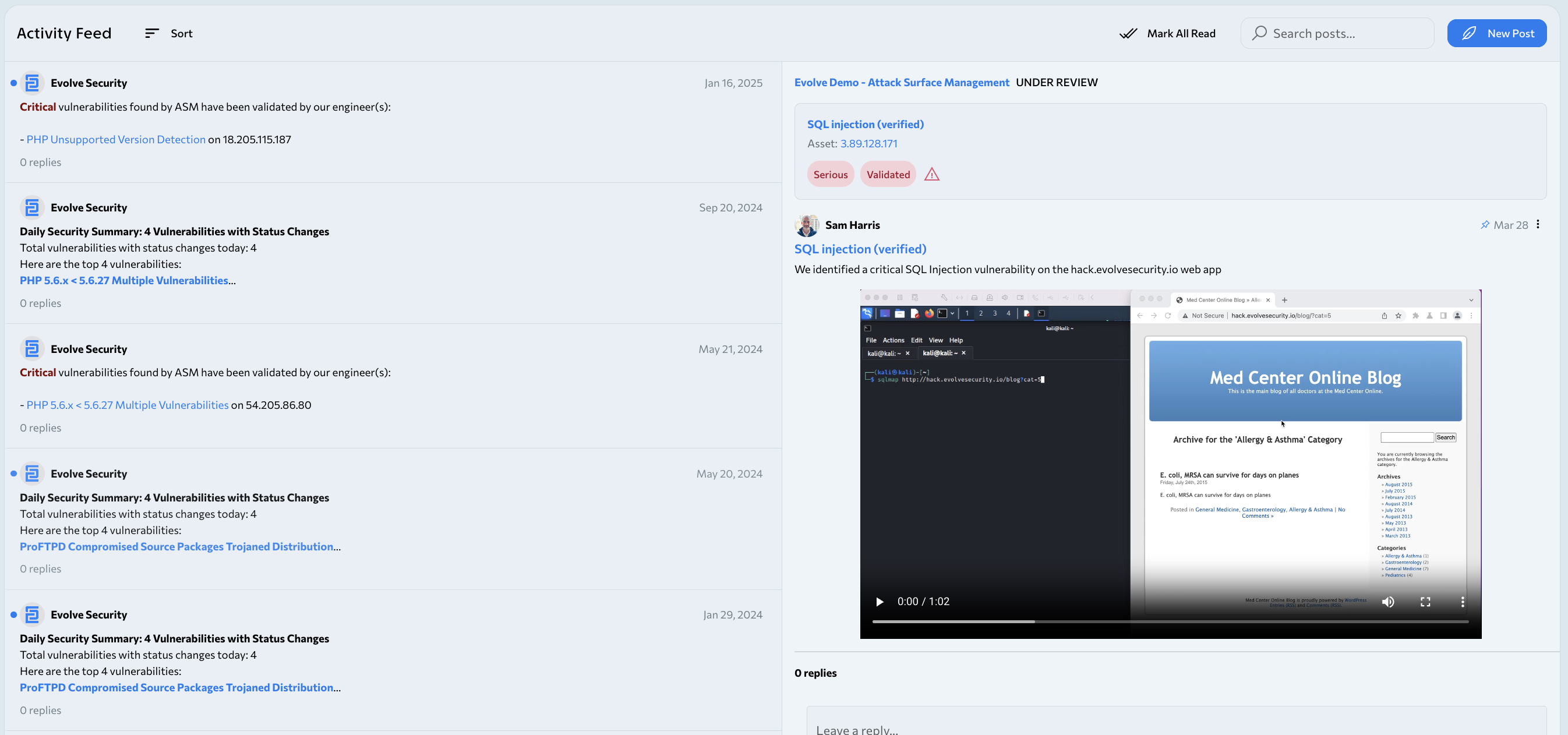The image size is (1568, 735).
Task: Open the Sep 20, 2024 Daily Security Summary post
Action: point(174,231)
